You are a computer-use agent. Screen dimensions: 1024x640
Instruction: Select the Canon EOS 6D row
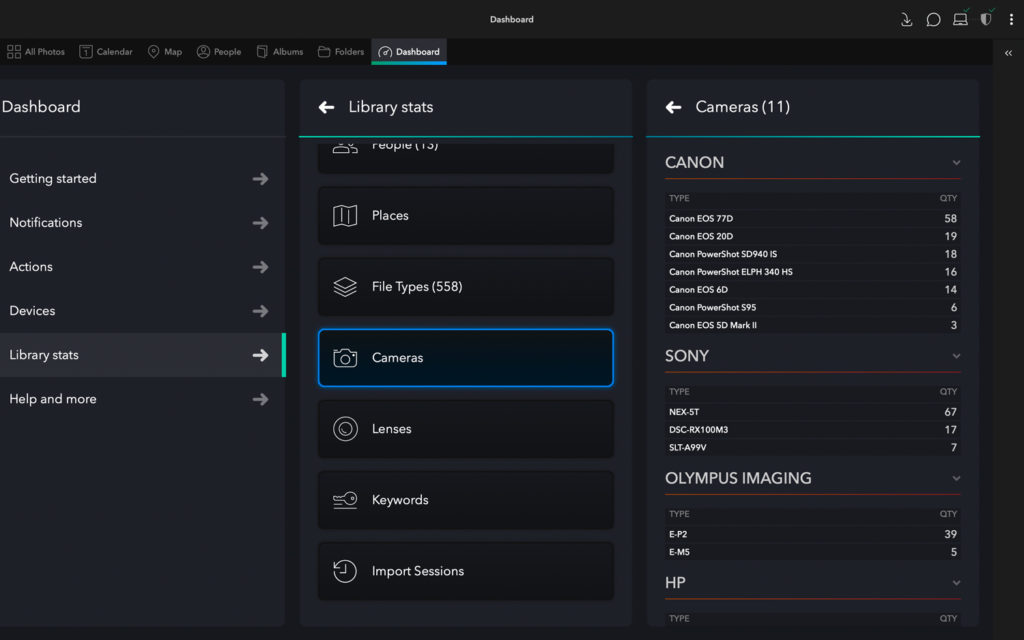[x=812, y=289]
